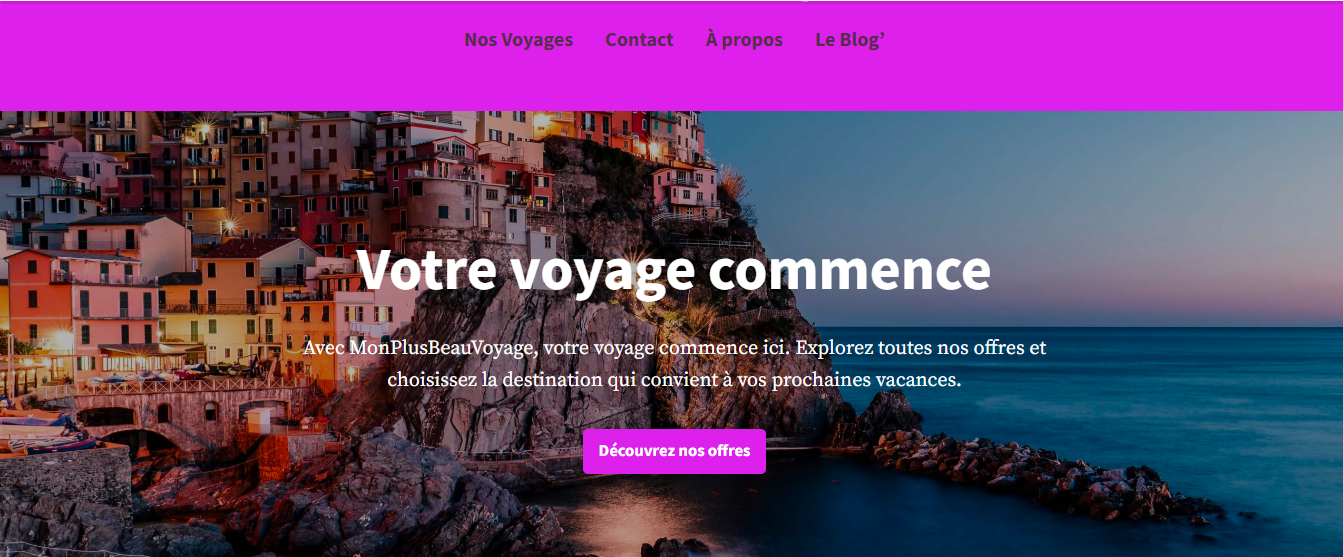Open the Nos Voyages menu item

(518, 40)
